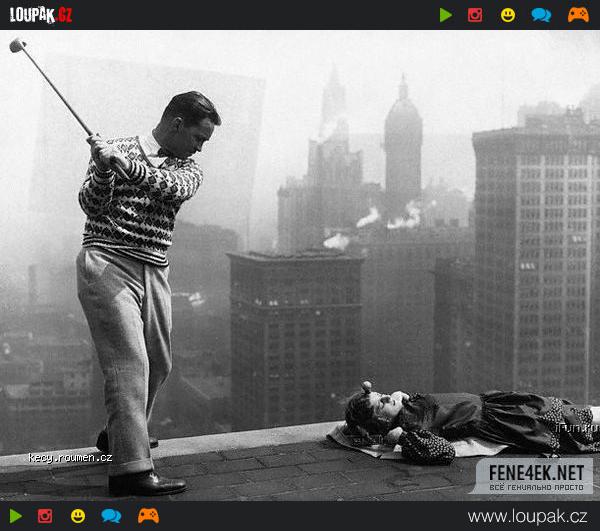Click the red photo camera icon in footer

pos(45,516)
